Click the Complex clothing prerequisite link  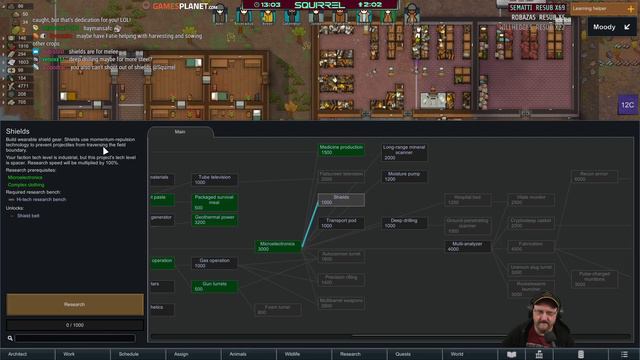click(26, 185)
